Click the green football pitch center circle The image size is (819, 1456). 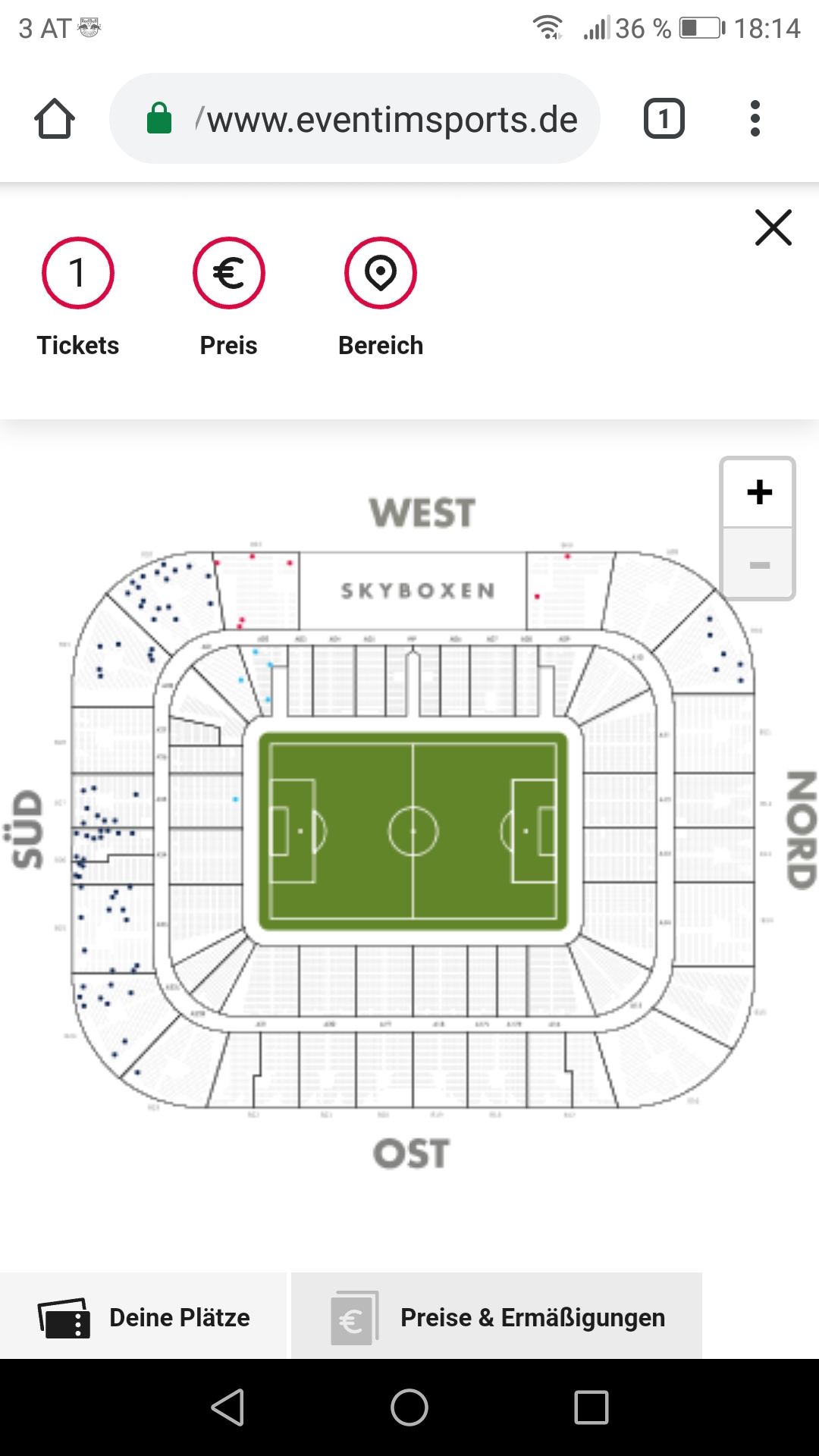coord(413,831)
